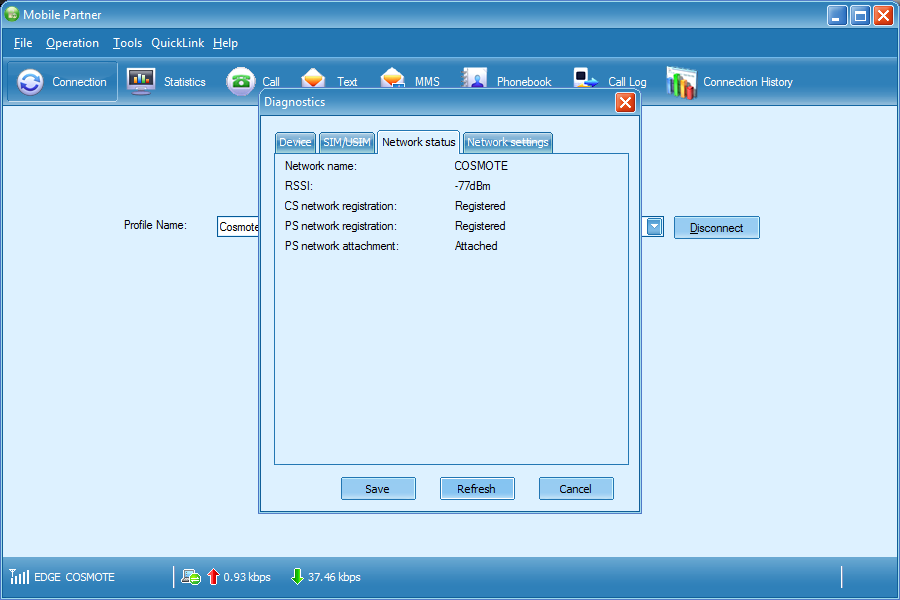The height and width of the screenshot is (600, 900).
Task: Open the Call telephone icon
Action: pos(240,82)
